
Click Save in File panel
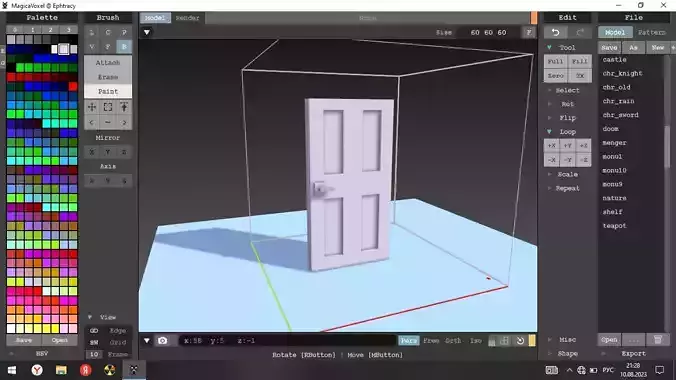(x=609, y=47)
